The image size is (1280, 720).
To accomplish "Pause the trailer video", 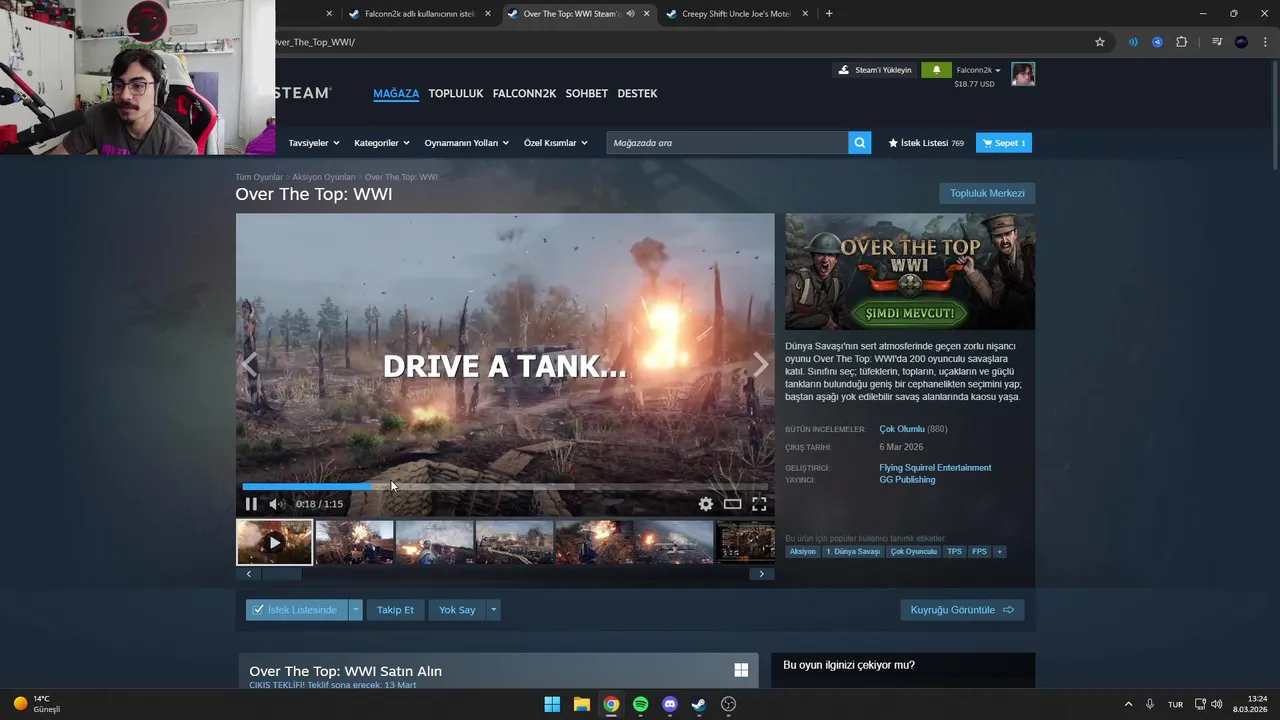I will click(251, 504).
